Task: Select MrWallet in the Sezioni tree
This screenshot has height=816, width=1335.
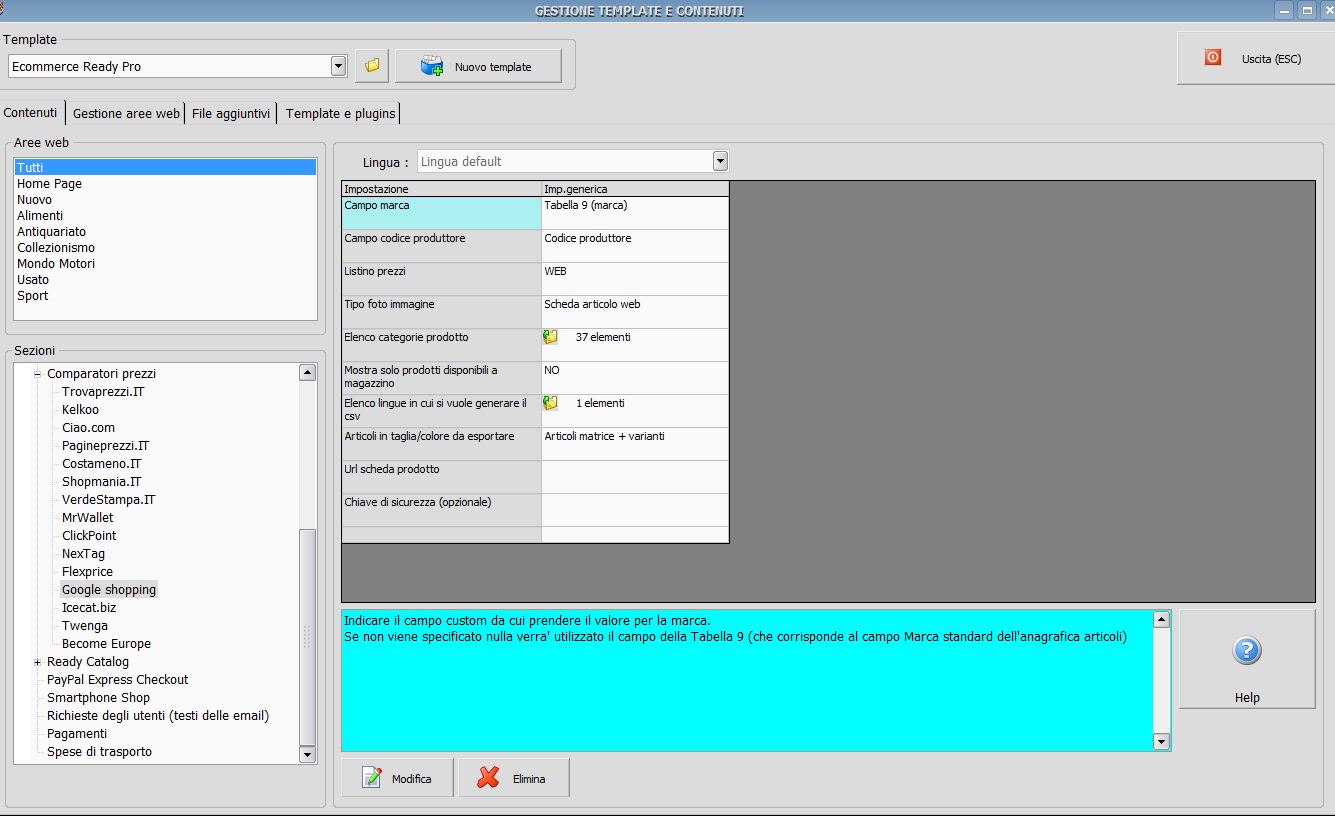Action: point(88,518)
